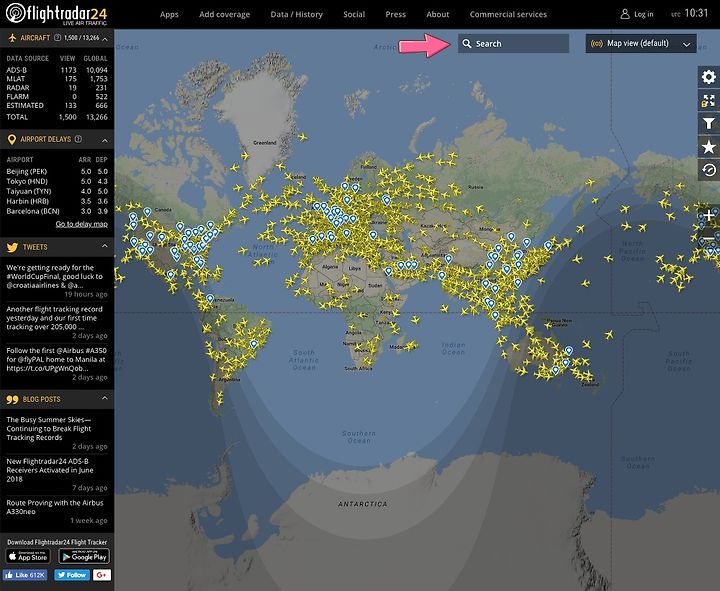
Task: Click into the Search field
Action: [513, 44]
